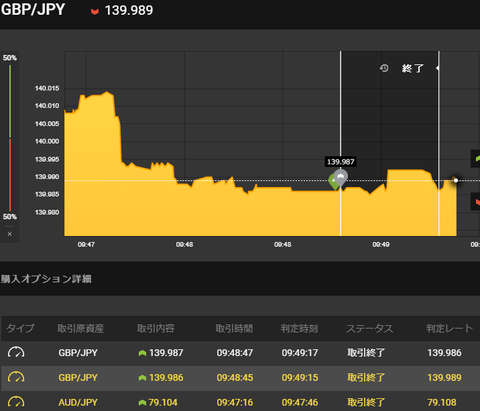The image size is (480, 411).
Task: Click the 終了 label on the chart
Action: pyautogui.click(x=413, y=68)
